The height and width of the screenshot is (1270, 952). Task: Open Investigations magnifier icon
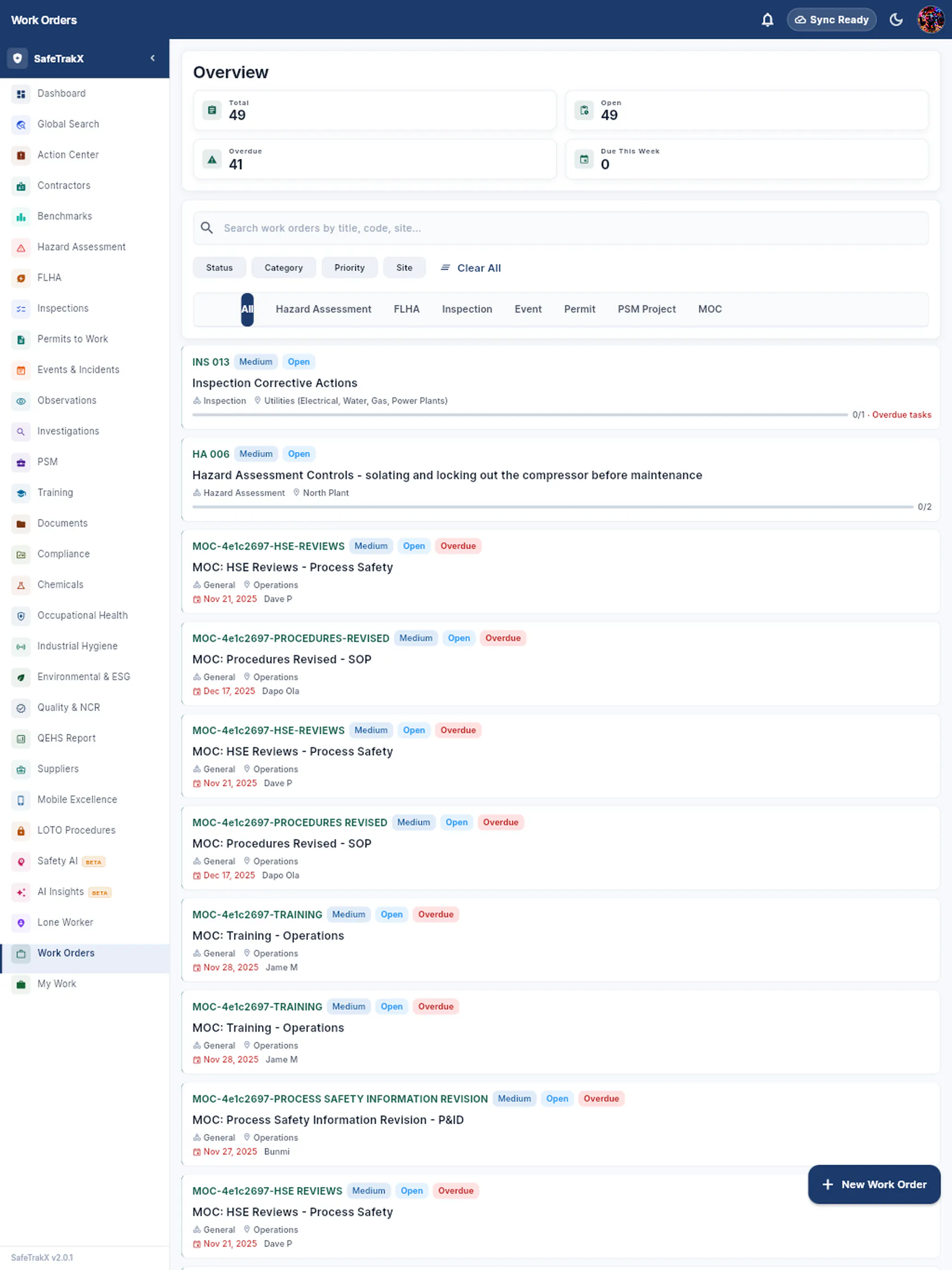(21, 432)
